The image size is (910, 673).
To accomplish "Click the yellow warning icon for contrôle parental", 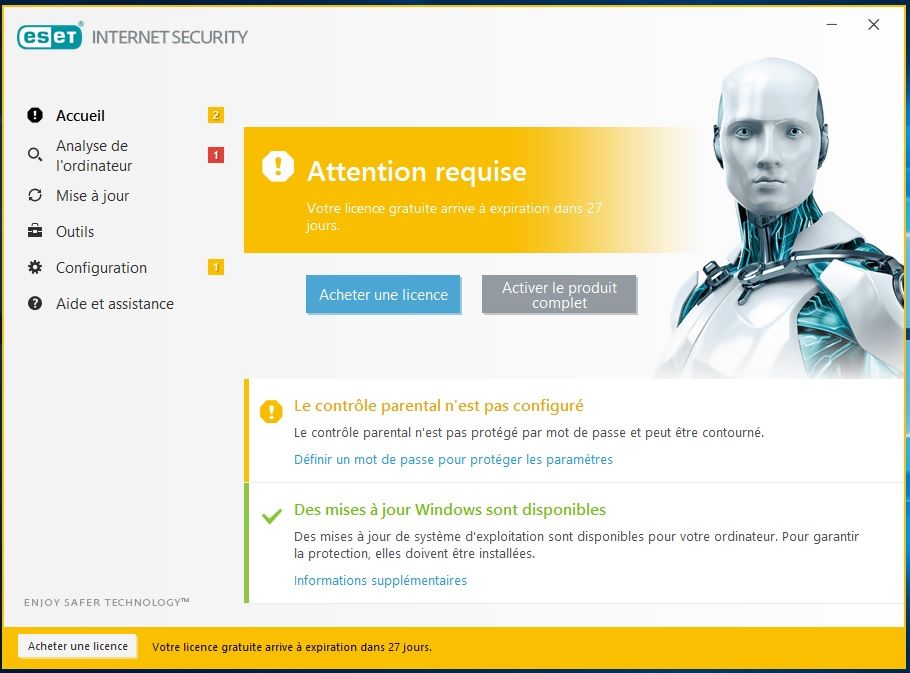I will (271, 411).
